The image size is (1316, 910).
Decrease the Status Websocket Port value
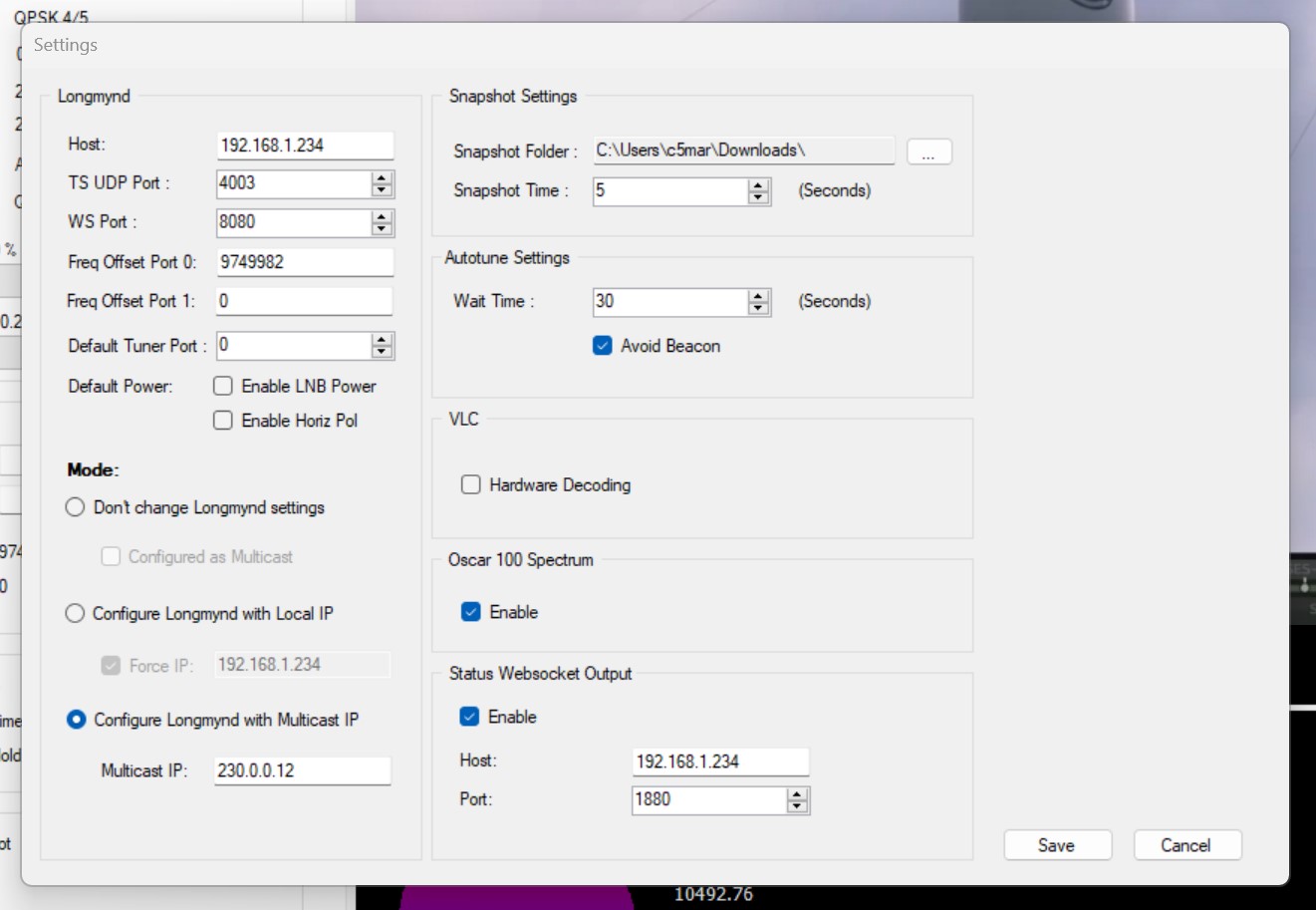[797, 806]
